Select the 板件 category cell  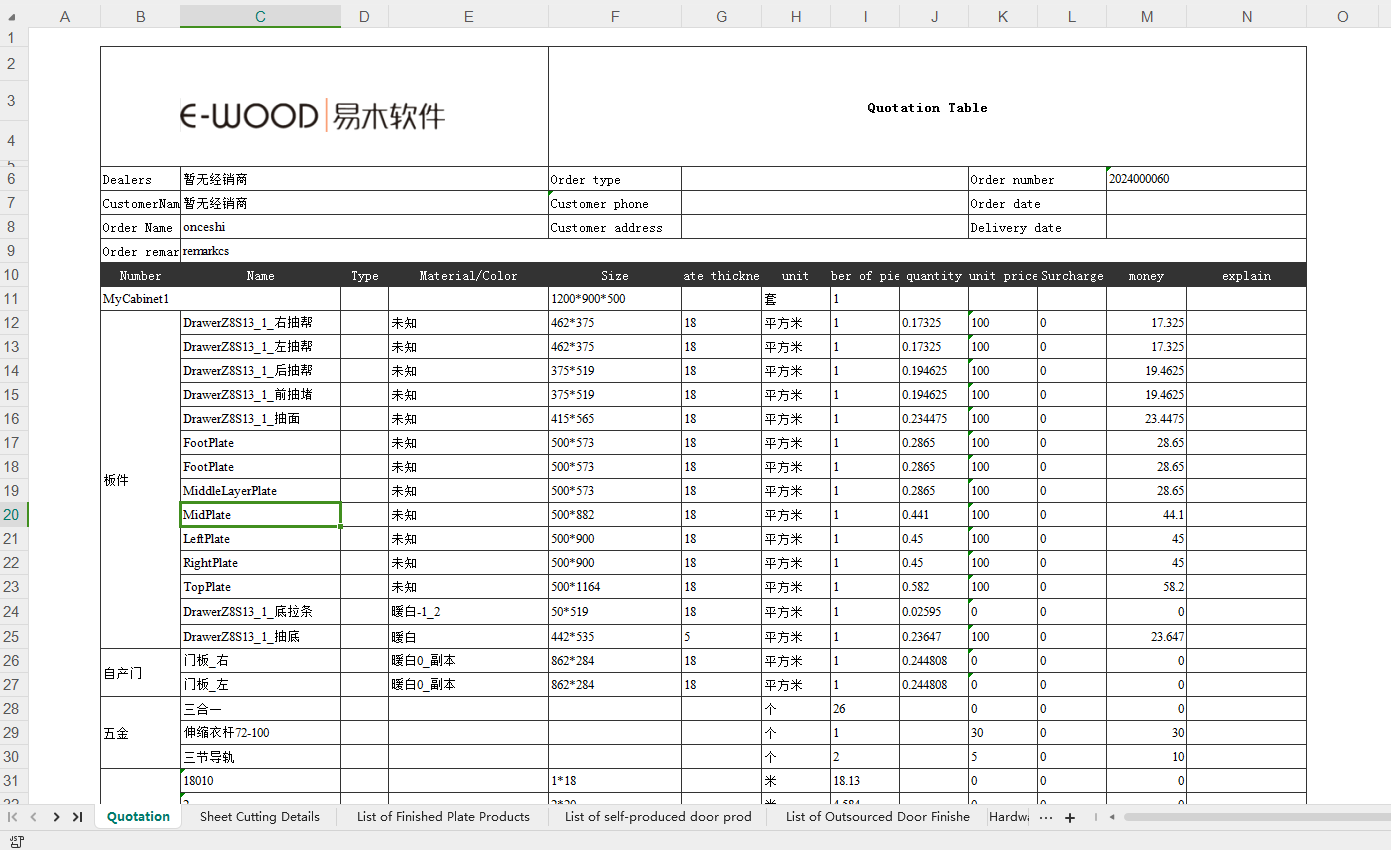coord(140,480)
